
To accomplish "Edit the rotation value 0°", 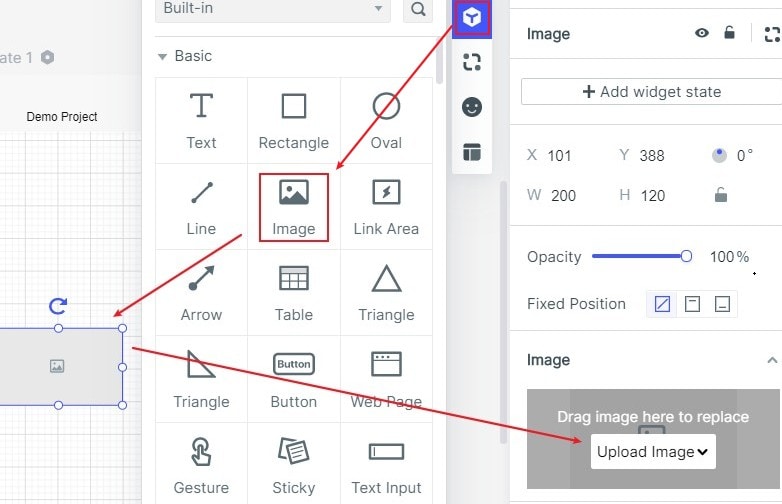I will click(745, 156).
